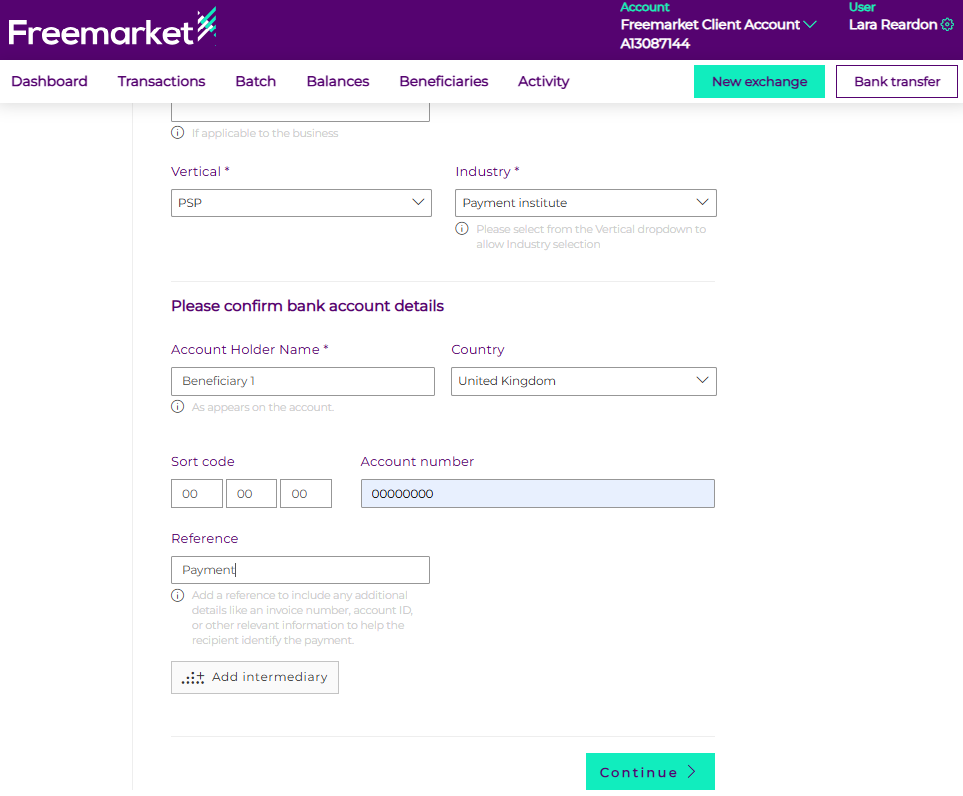Go to the Dashboard tab

coord(49,82)
